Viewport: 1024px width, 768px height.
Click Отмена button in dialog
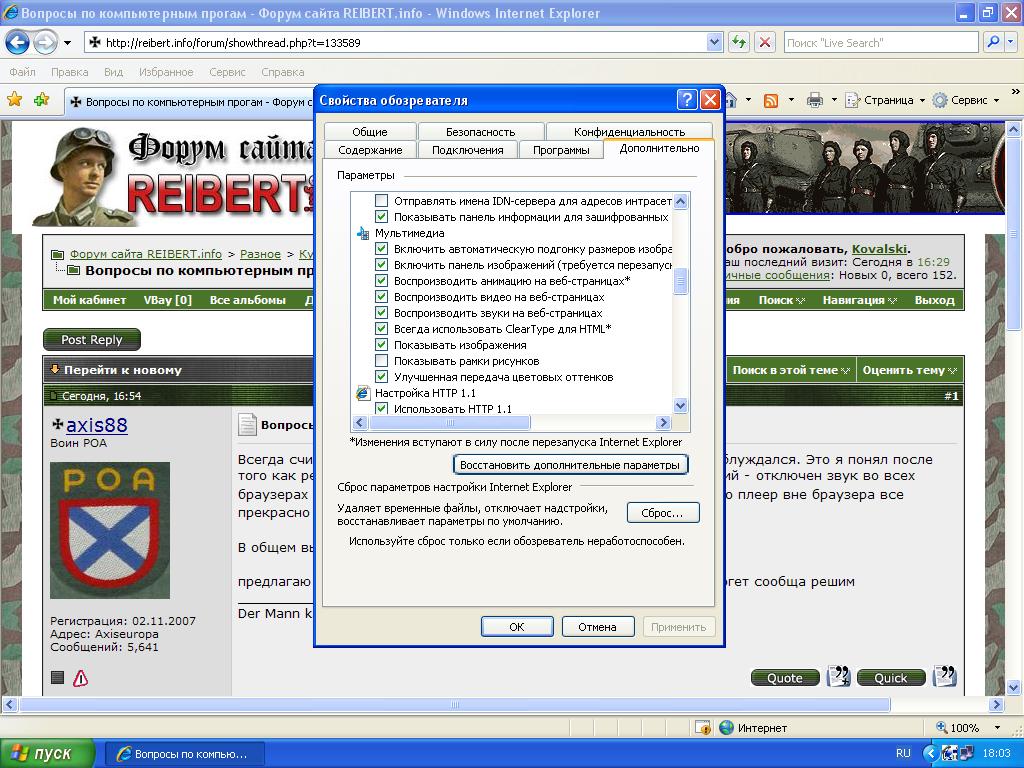pos(598,627)
